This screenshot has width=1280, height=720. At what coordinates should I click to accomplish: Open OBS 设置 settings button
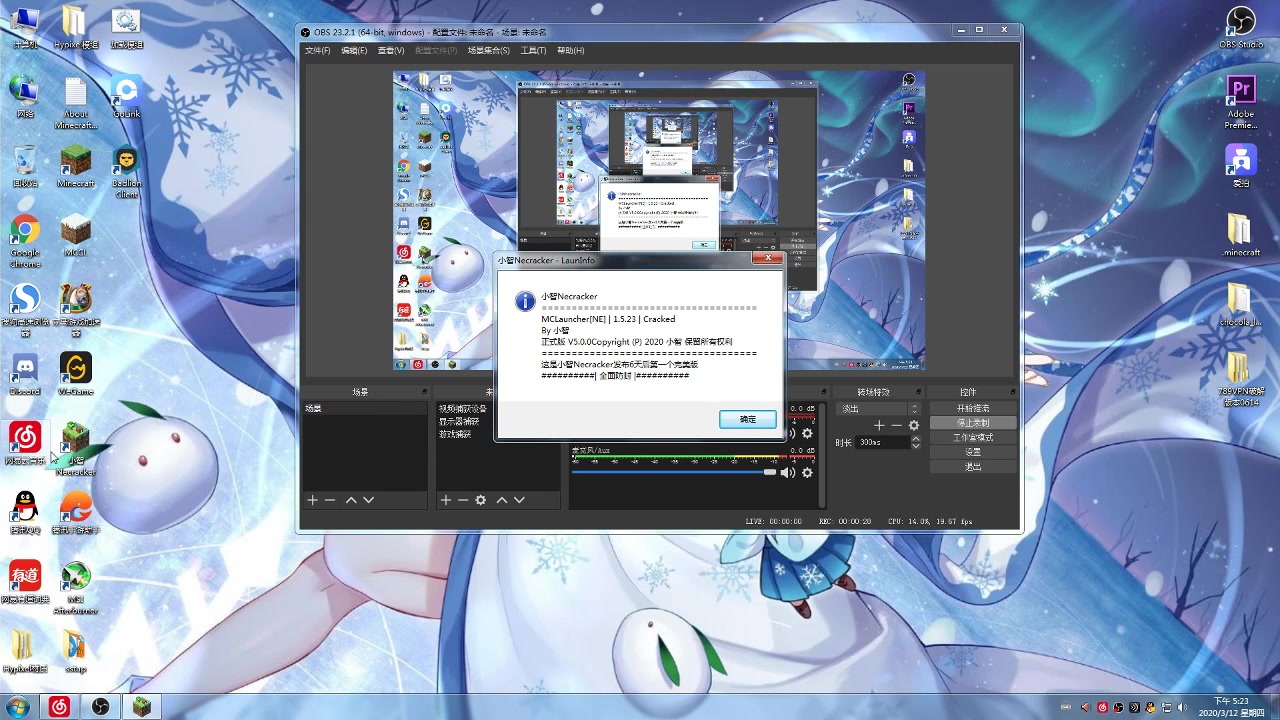(x=973, y=452)
